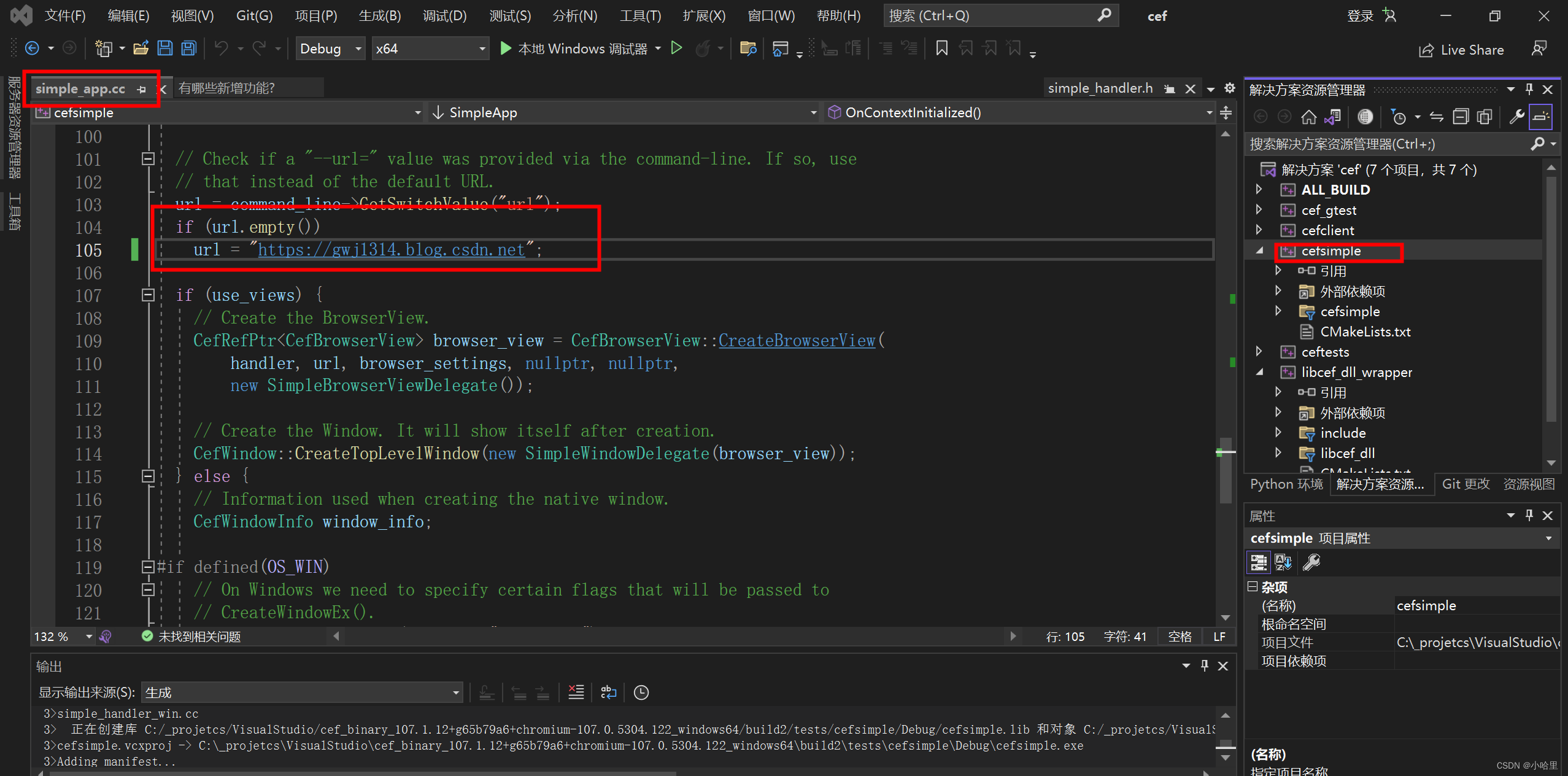Screen dimensions: 1568x776
Task: Click Collapse All icon in Solution Explorer
Action: 1461,117
